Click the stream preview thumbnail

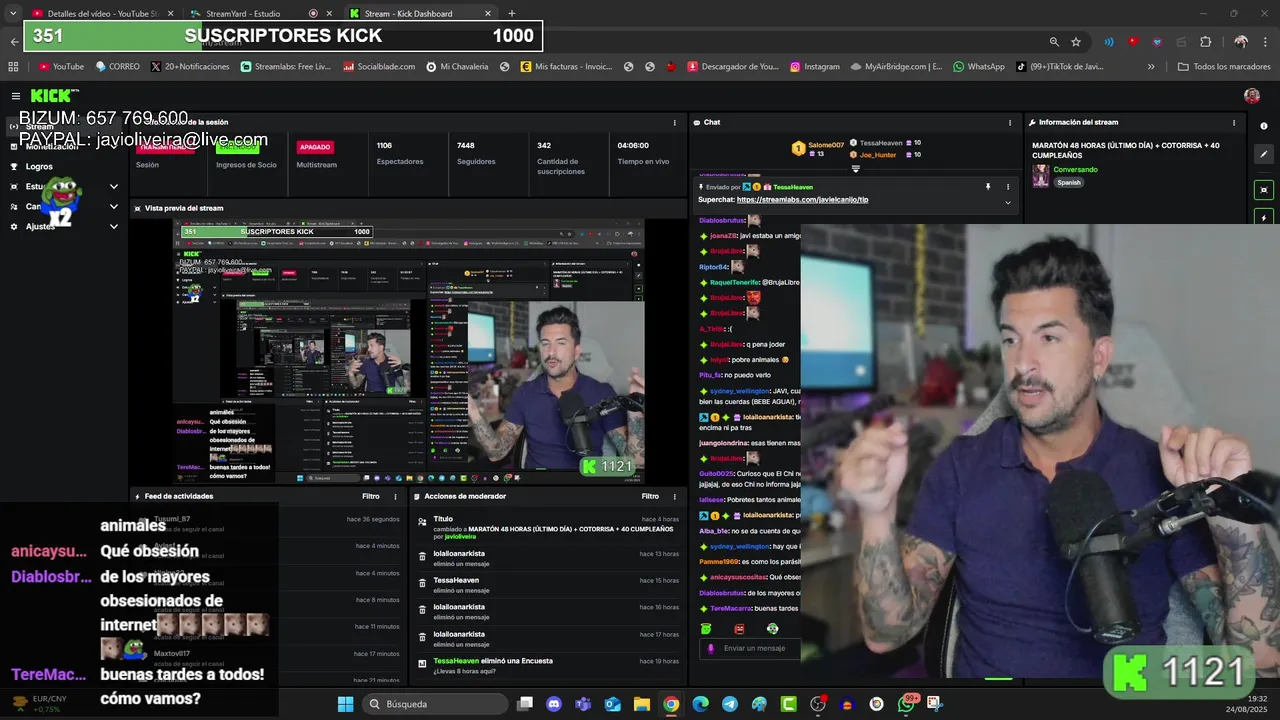(409, 351)
